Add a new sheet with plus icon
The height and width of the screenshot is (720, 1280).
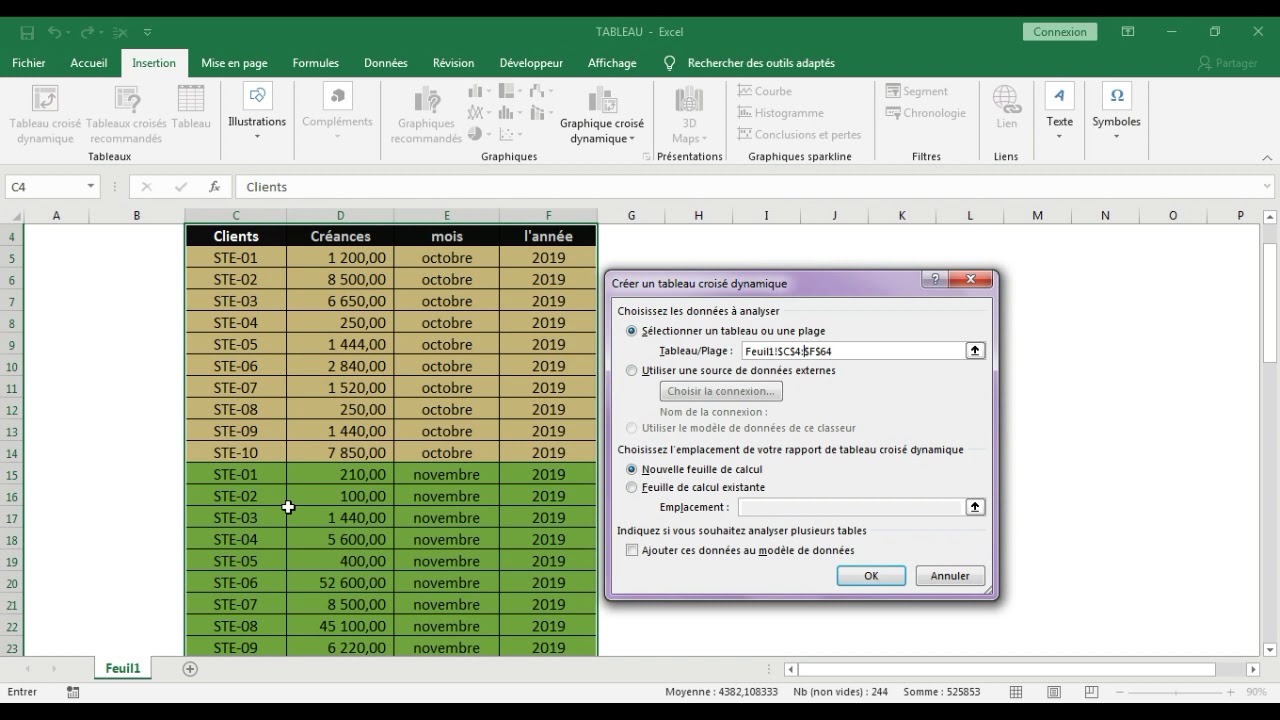[x=190, y=669]
